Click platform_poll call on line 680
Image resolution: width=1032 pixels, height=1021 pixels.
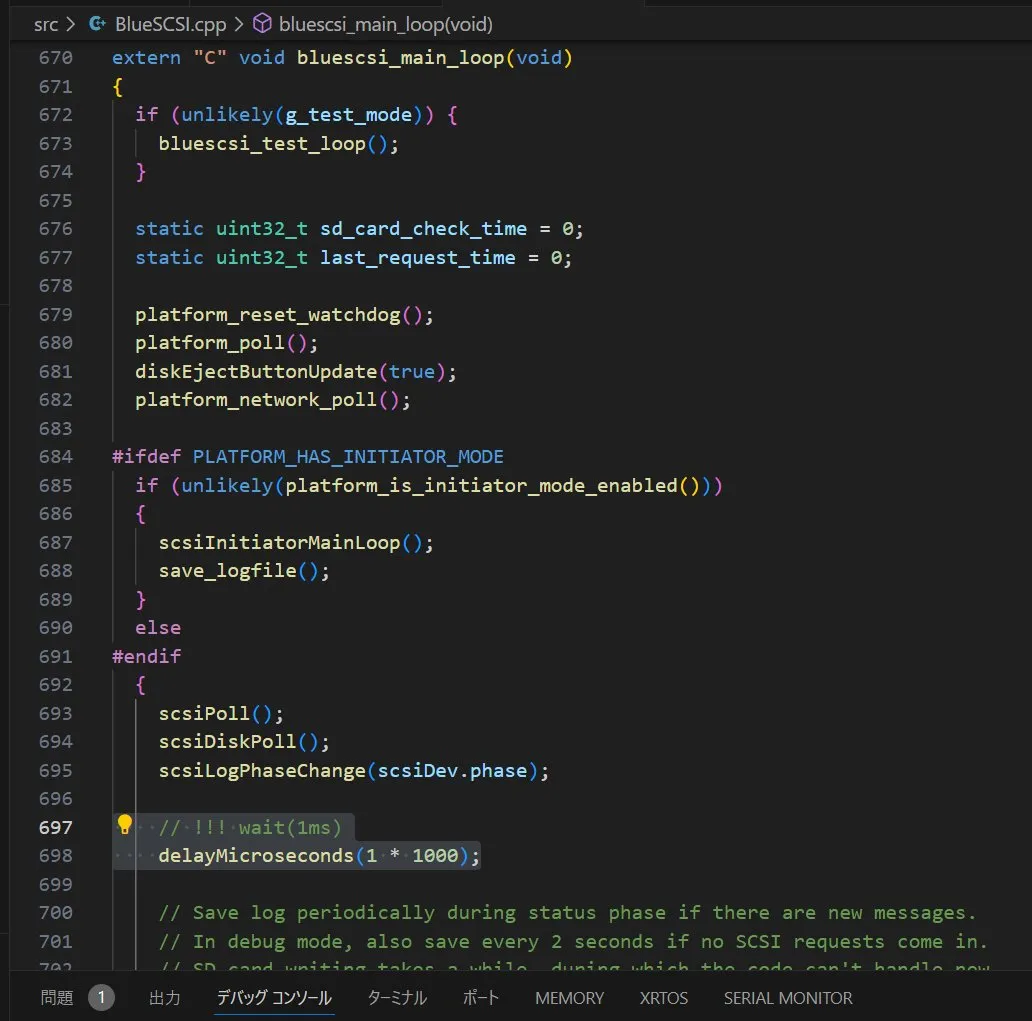pos(210,343)
